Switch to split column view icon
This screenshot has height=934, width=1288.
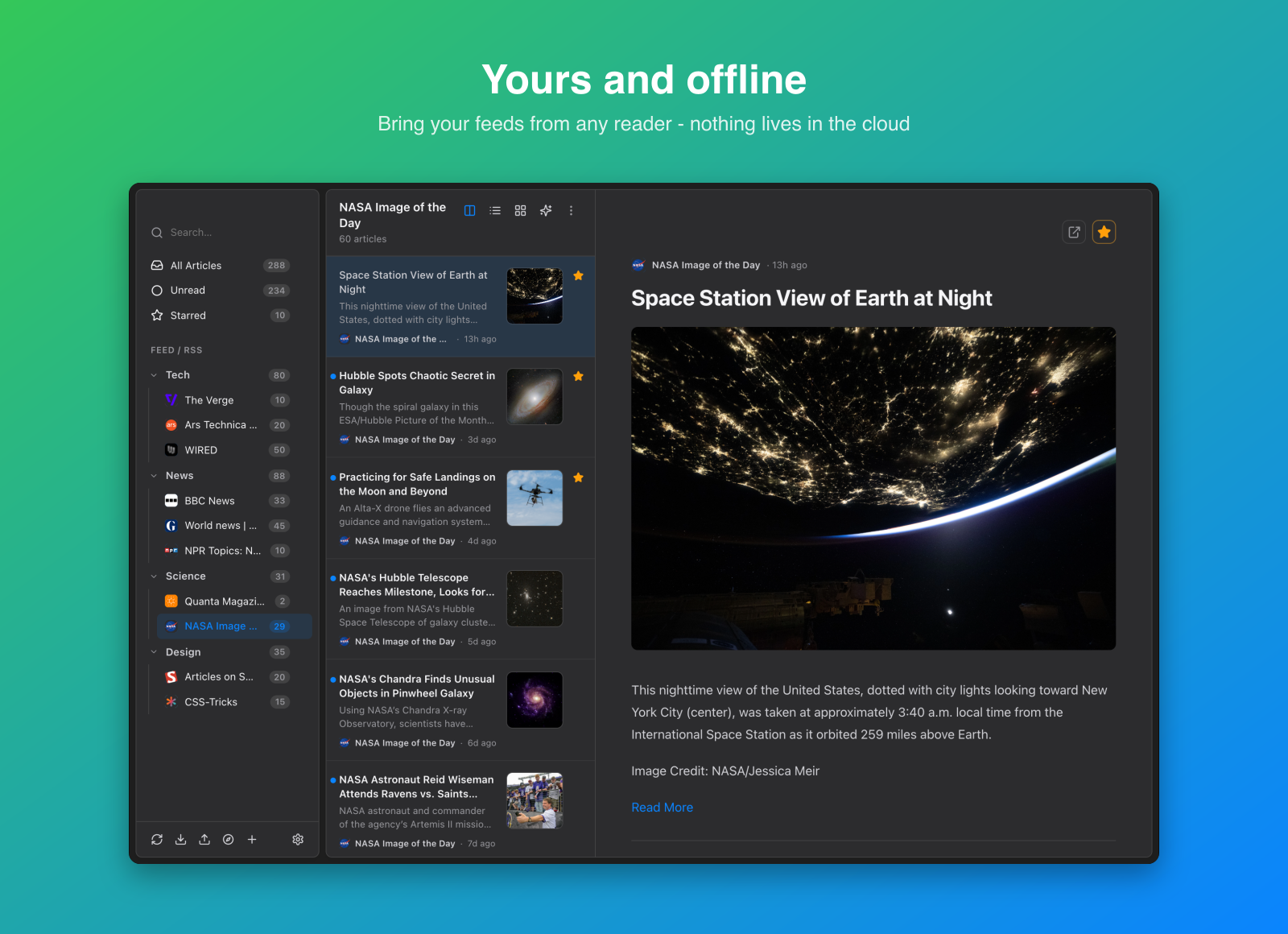point(469,211)
